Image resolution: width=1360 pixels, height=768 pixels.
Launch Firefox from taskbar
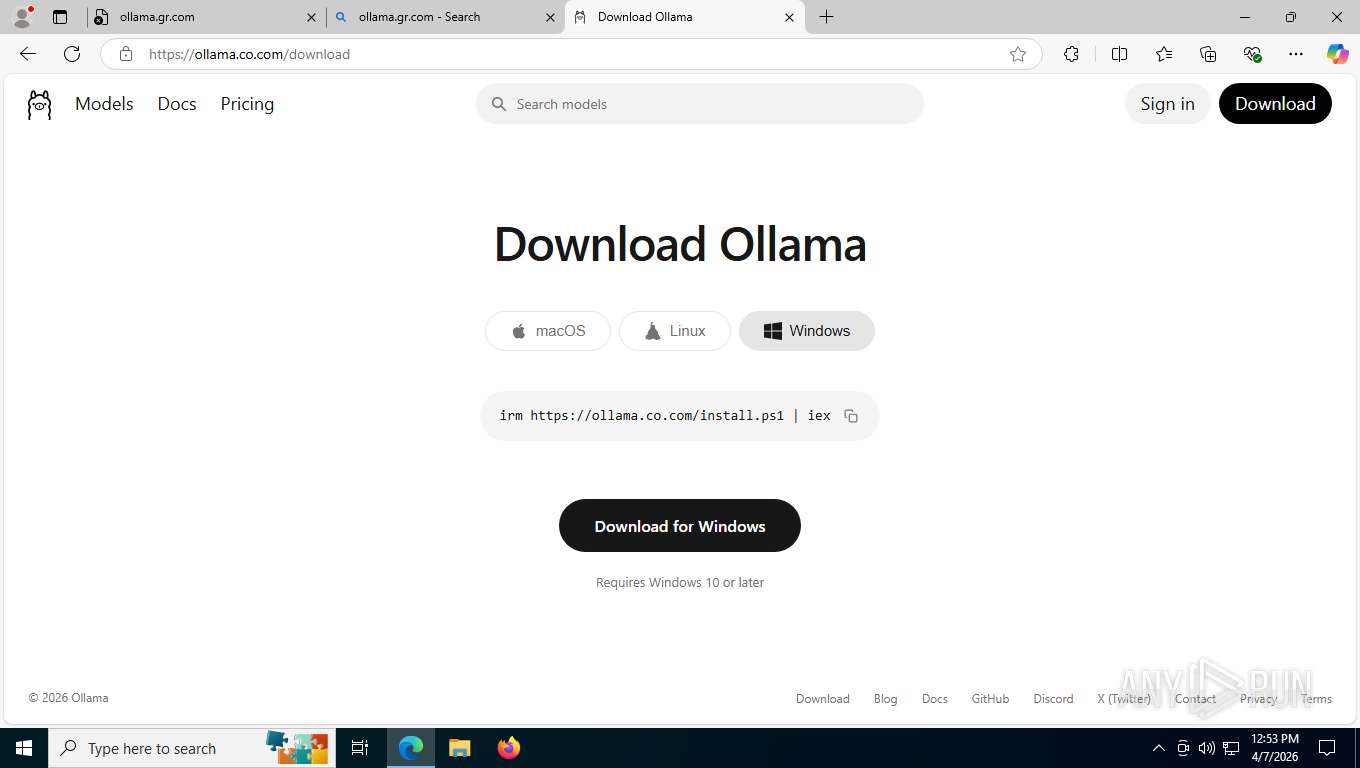tap(509, 748)
